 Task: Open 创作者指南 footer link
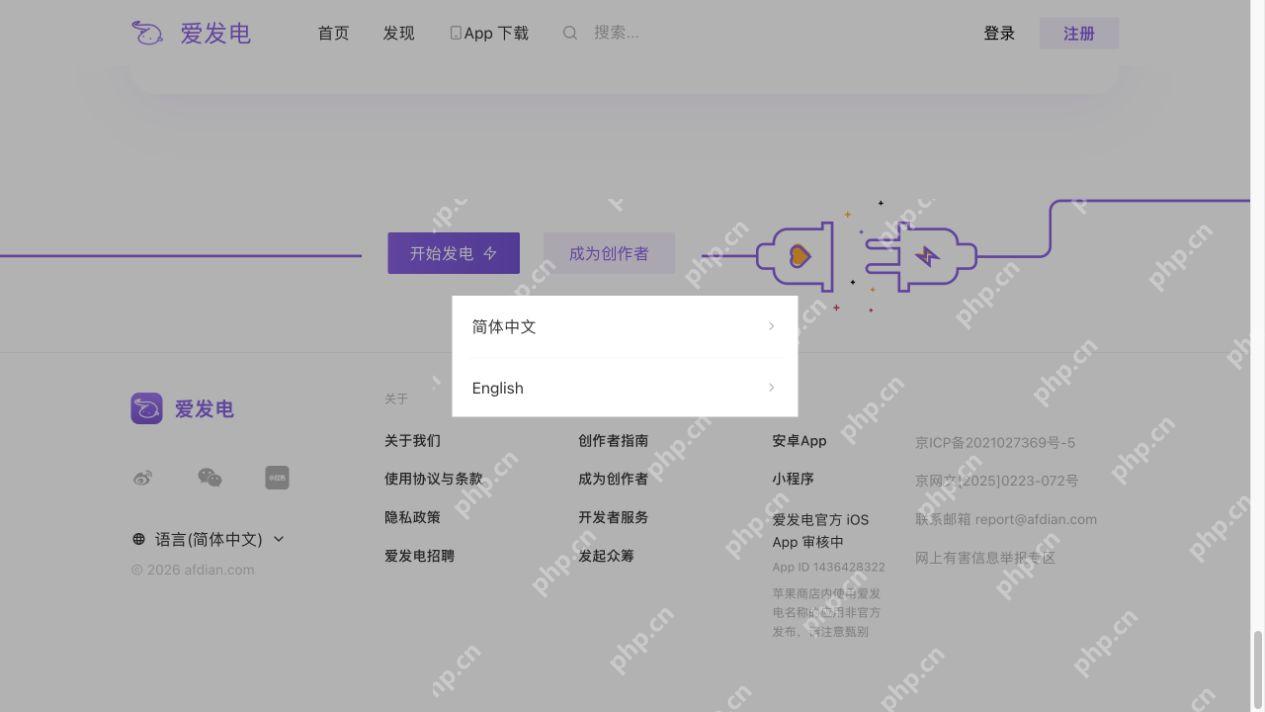click(613, 441)
